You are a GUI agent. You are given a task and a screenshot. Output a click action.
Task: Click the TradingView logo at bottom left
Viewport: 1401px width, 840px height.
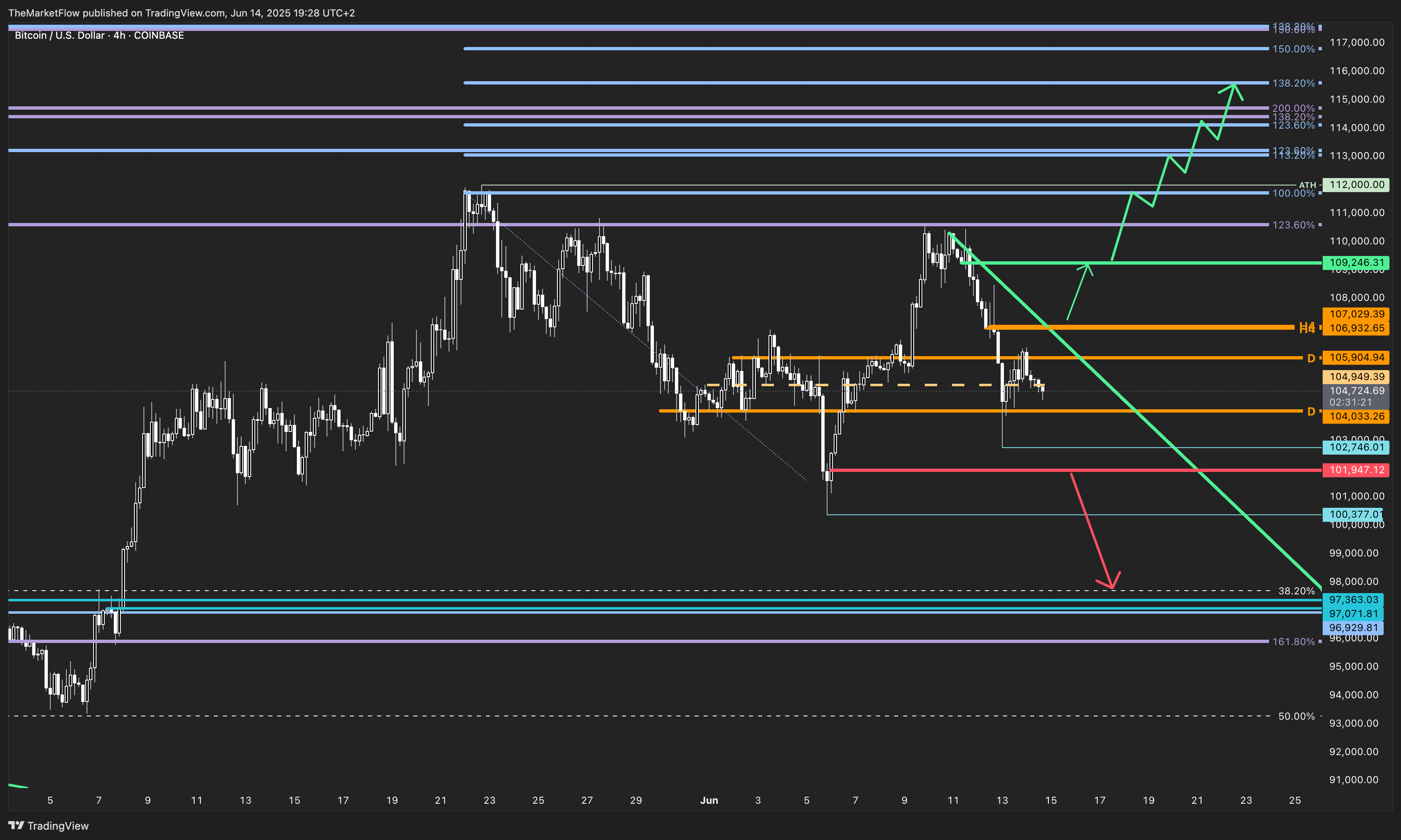(x=48, y=826)
